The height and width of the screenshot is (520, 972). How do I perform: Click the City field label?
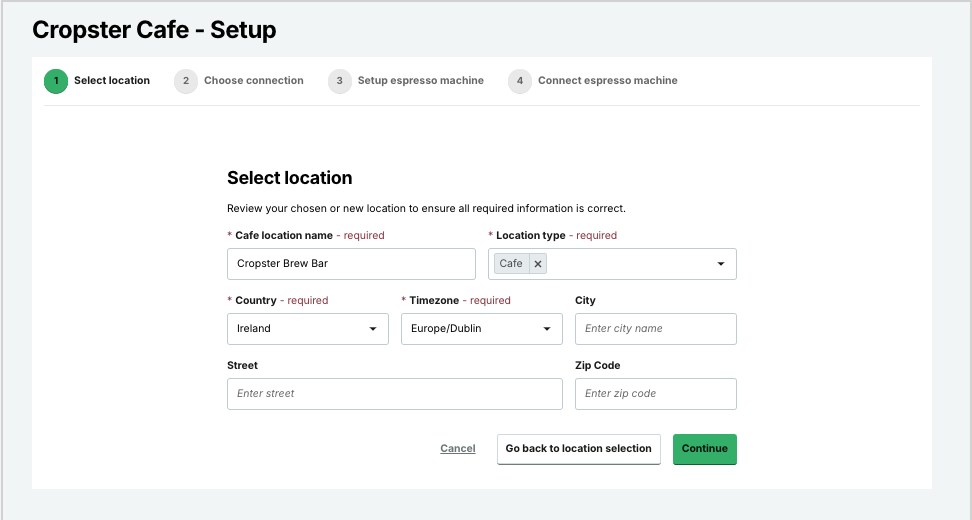[x=585, y=301]
